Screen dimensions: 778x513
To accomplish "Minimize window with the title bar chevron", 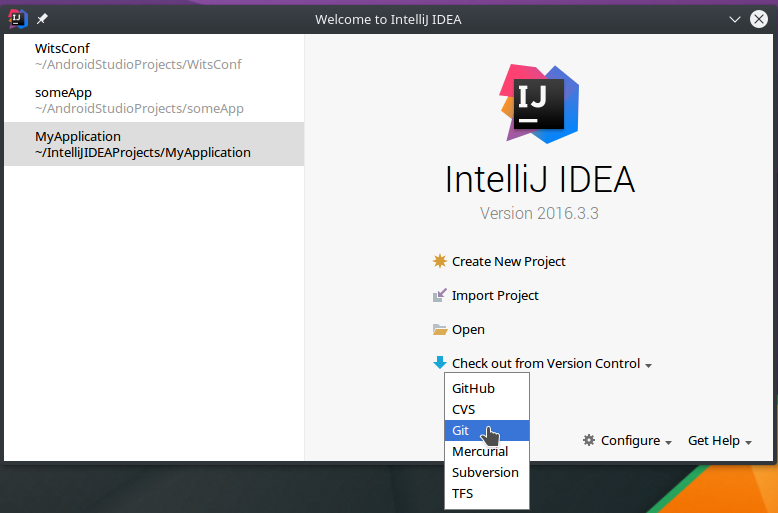I will 735,19.
